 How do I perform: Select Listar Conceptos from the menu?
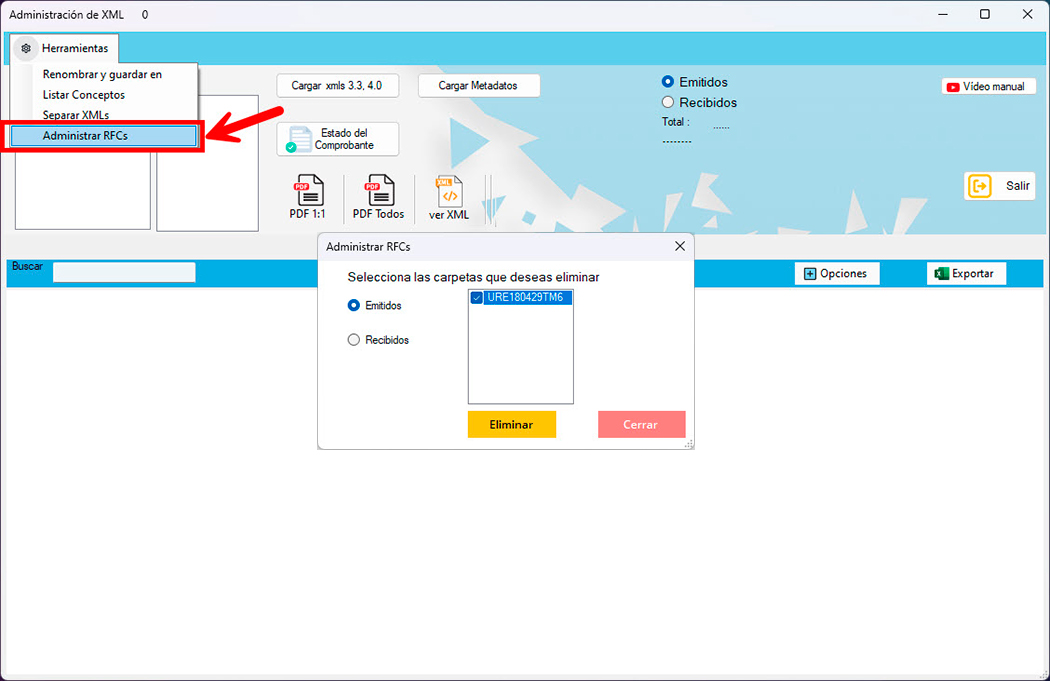tap(84, 95)
